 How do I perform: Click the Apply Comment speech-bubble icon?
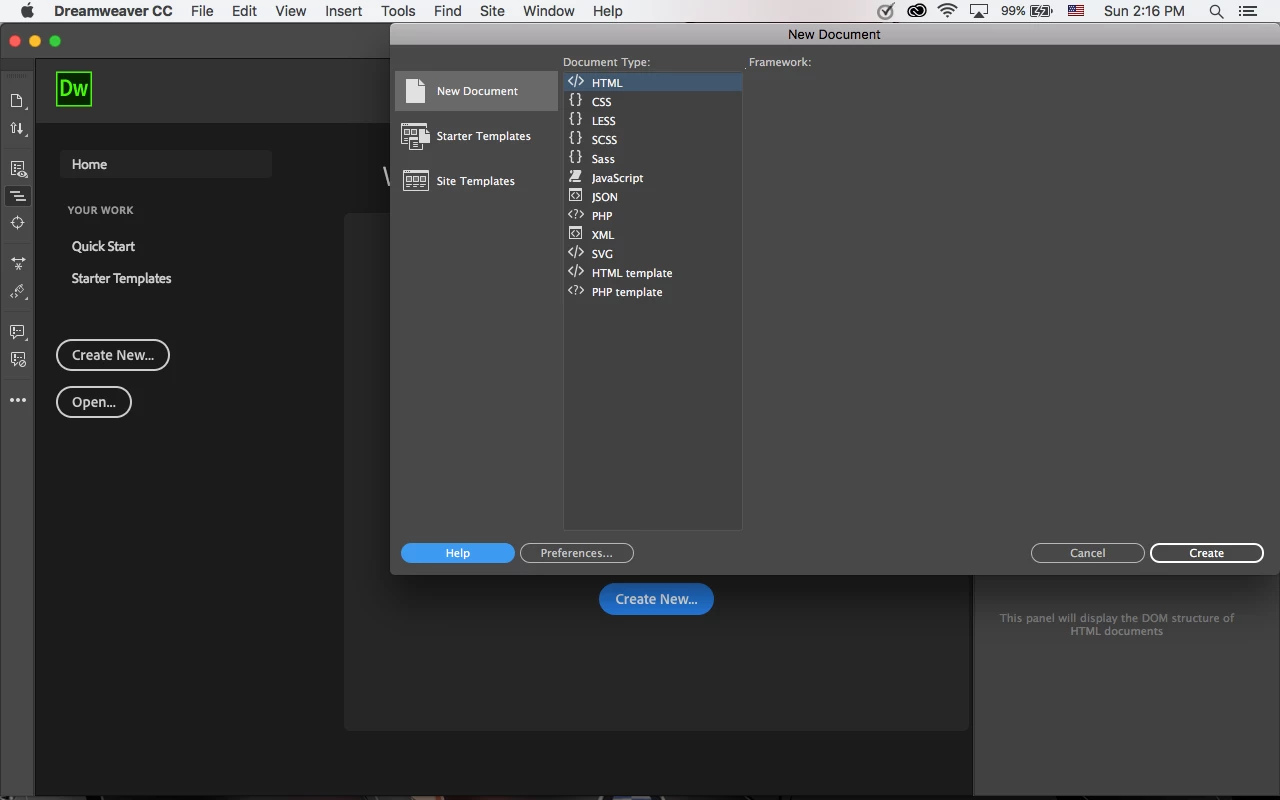click(18, 332)
